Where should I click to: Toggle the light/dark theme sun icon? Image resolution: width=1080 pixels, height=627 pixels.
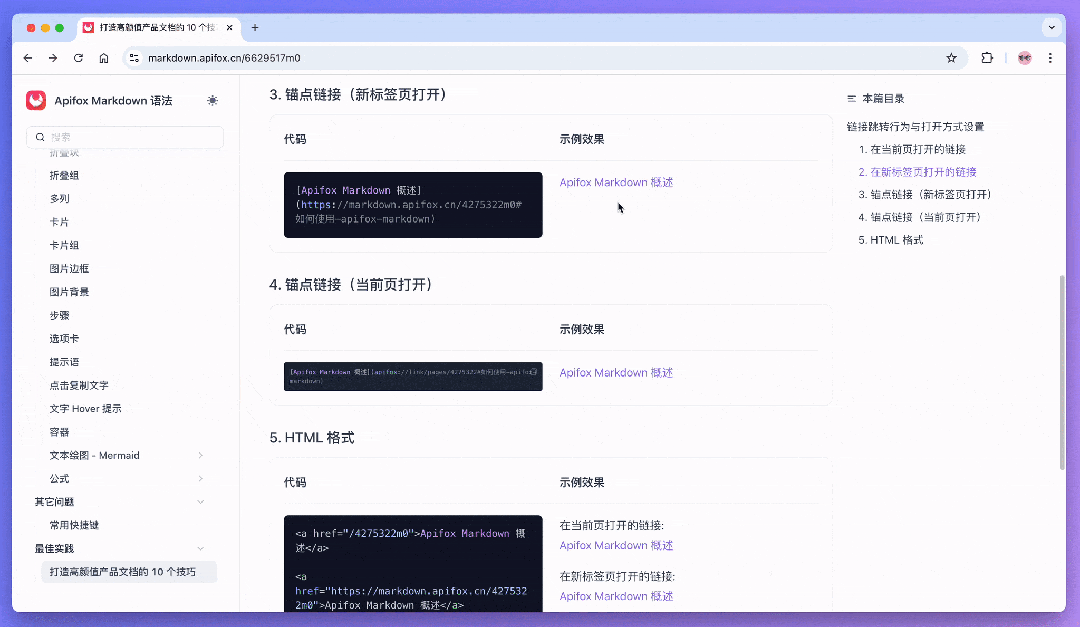[x=212, y=101]
